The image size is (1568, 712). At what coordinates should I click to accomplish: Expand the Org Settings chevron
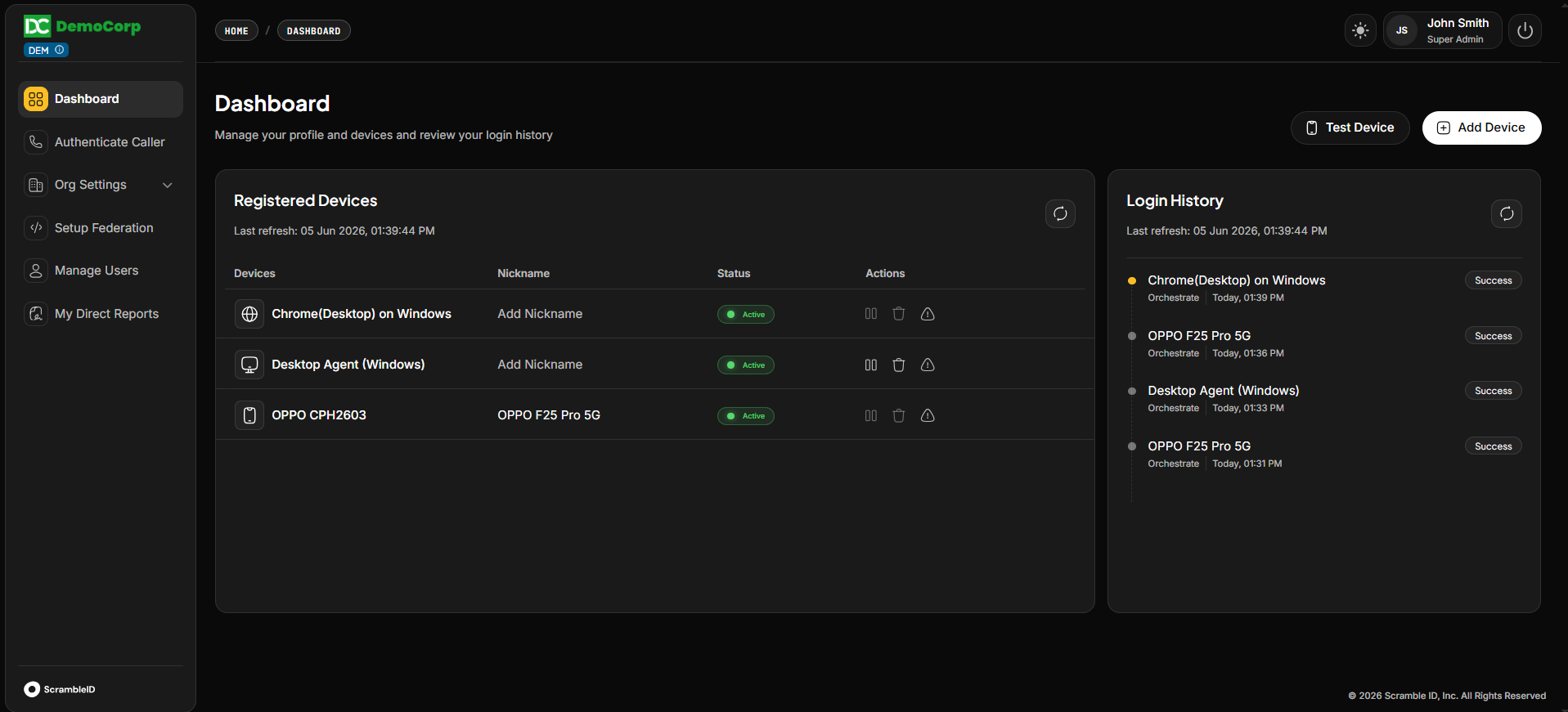[168, 185]
